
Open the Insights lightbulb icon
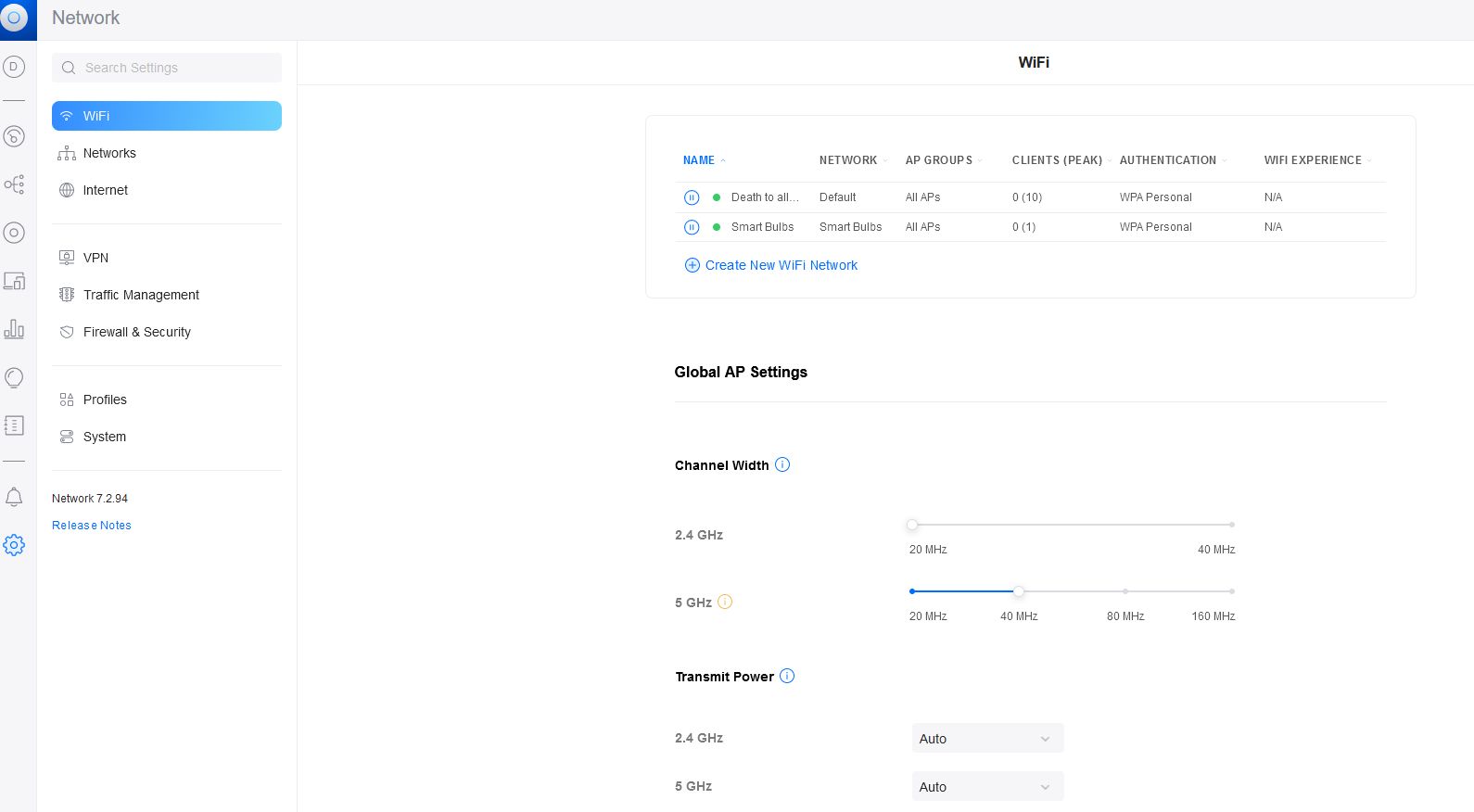14,377
